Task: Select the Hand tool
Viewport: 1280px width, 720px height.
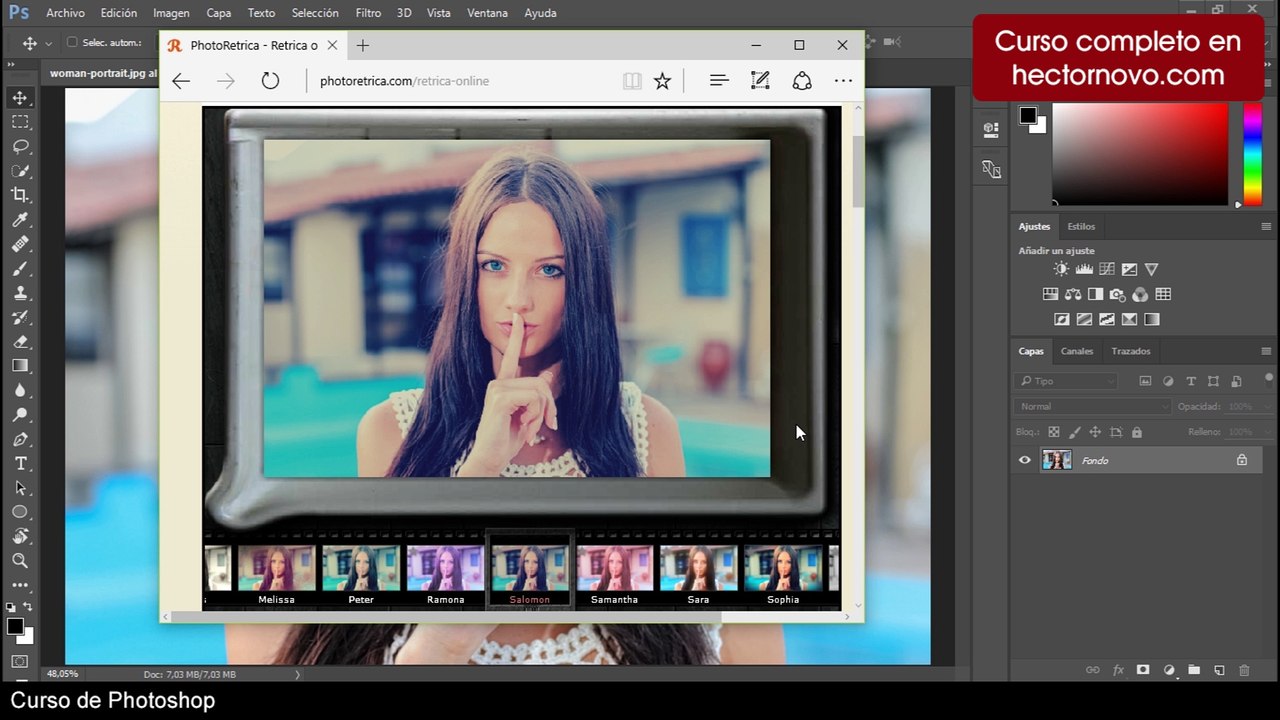Action: [x=20, y=537]
